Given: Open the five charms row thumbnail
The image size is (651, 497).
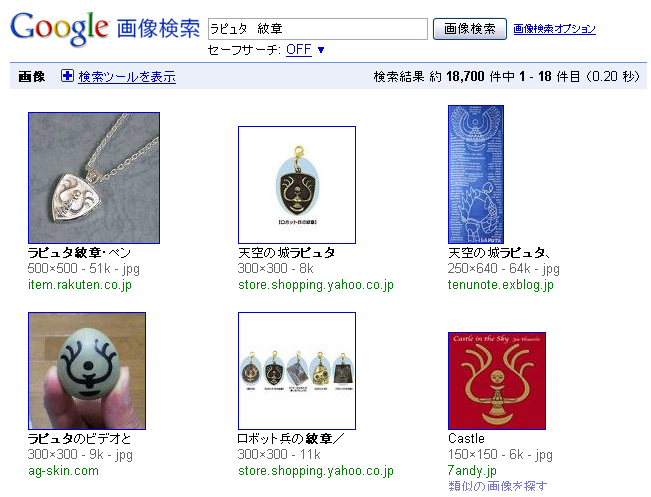Looking at the screenshot, I should pos(297,371).
